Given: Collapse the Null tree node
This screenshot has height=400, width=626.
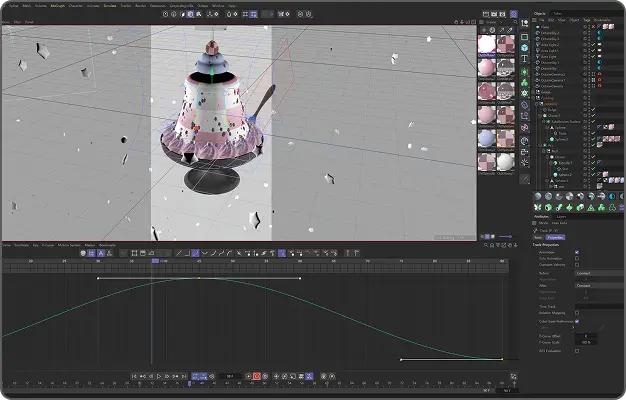Looking at the screenshot, I should point(544,151).
